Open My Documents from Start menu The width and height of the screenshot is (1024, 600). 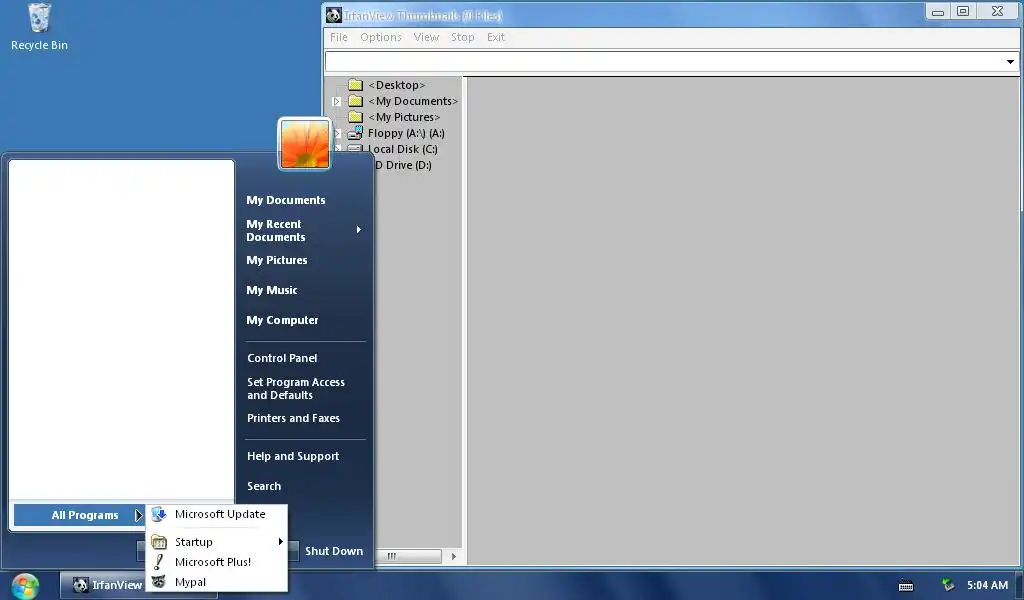coord(285,200)
